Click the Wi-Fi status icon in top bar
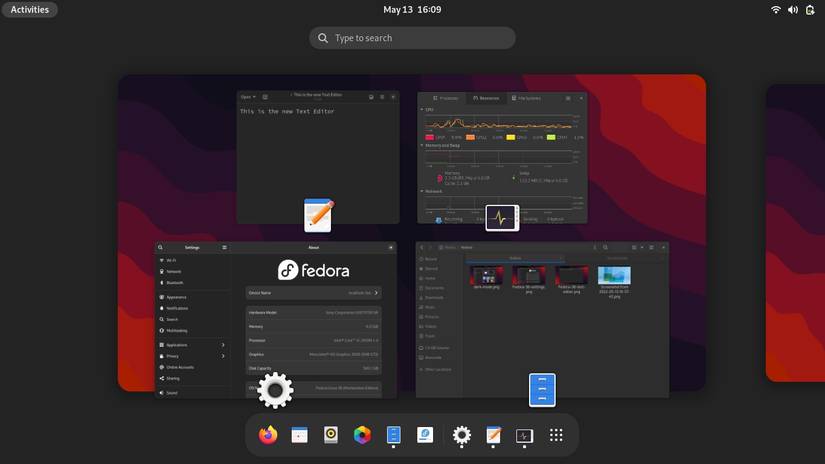 pos(776,10)
